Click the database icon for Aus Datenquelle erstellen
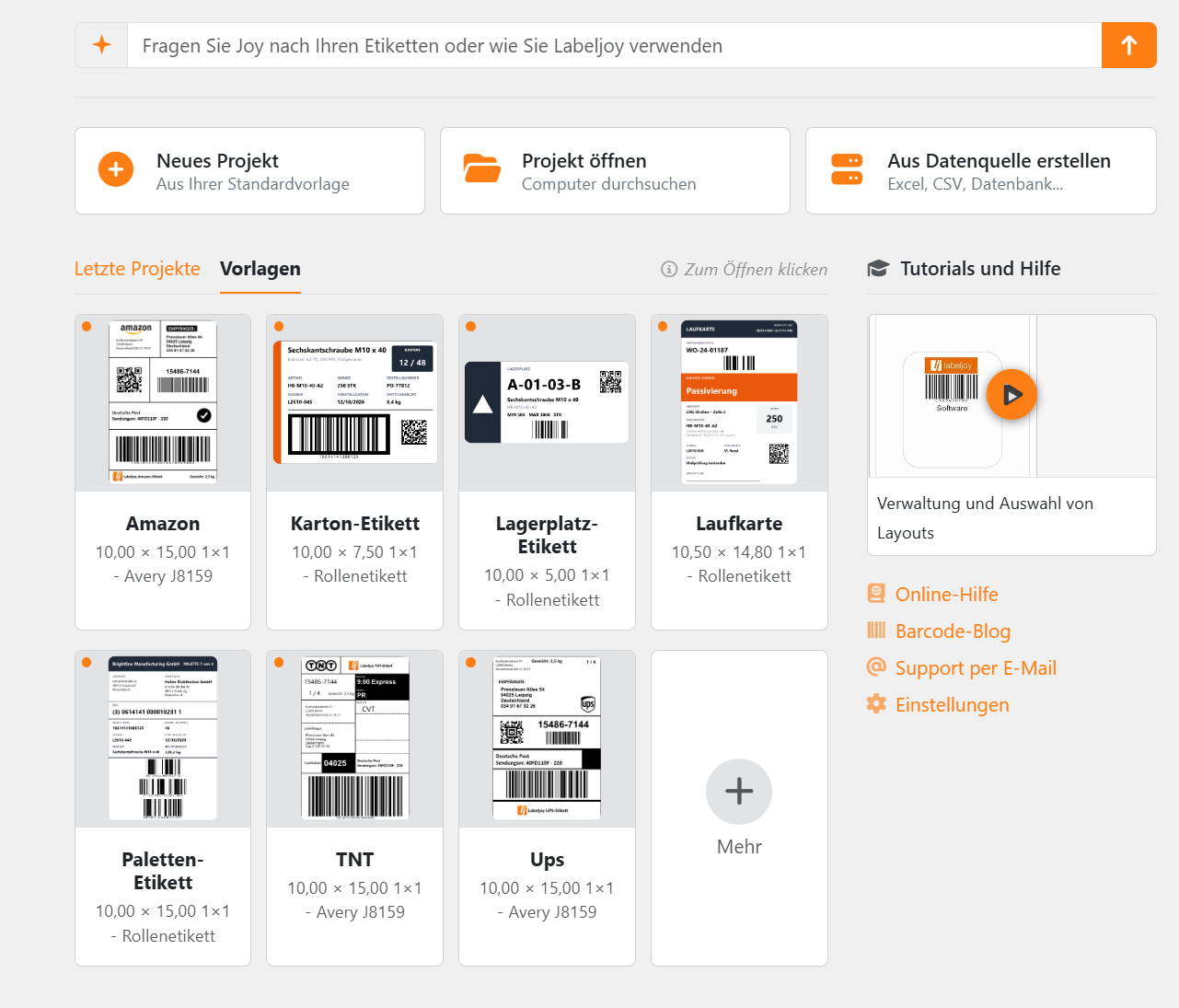Viewport: 1179px width, 1008px height. [x=847, y=169]
